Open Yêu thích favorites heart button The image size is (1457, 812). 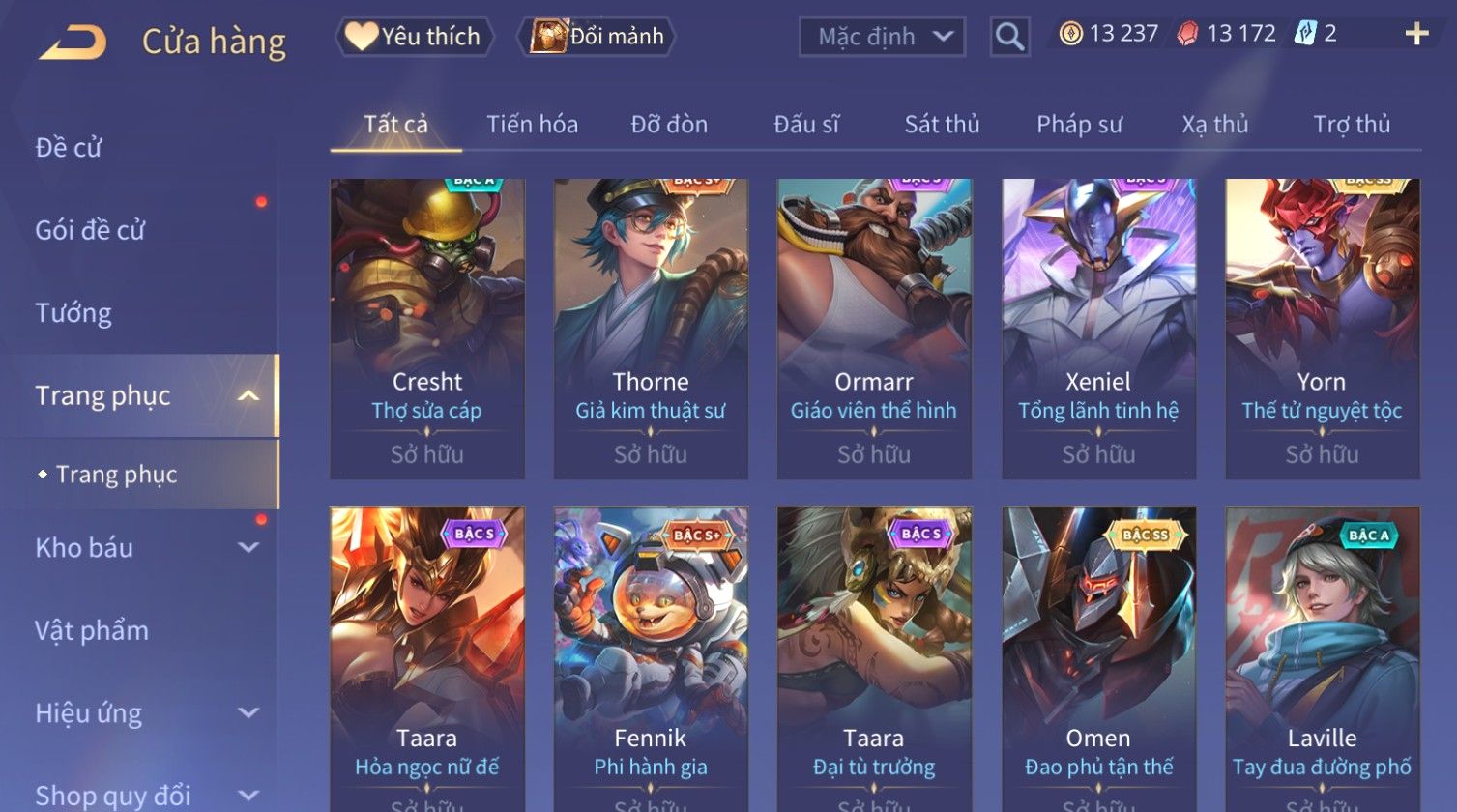coord(415,37)
